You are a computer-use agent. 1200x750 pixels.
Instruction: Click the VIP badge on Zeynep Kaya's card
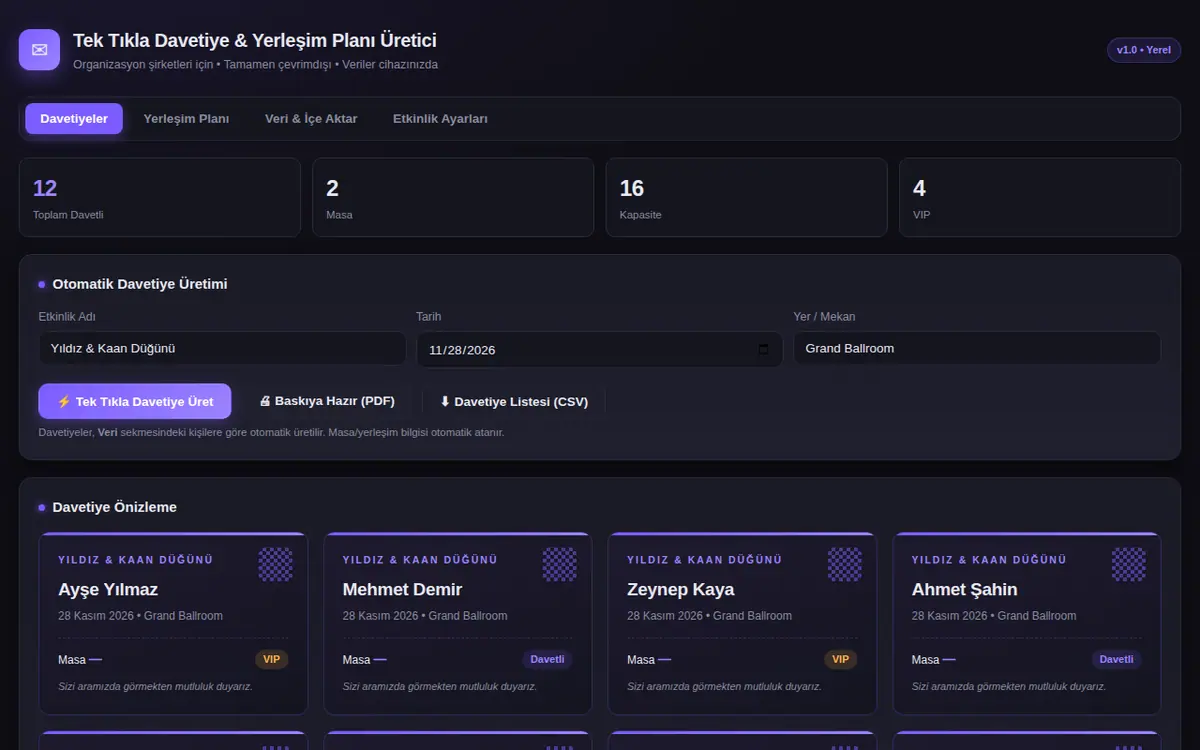(840, 659)
